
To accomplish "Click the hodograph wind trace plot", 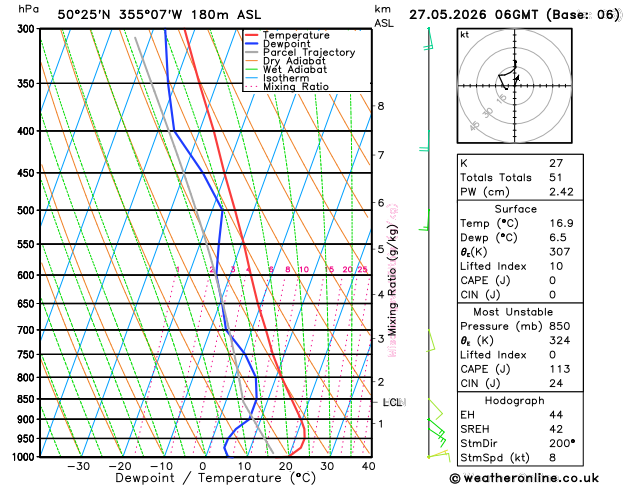I will pyautogui.click(x=509, y=75).
